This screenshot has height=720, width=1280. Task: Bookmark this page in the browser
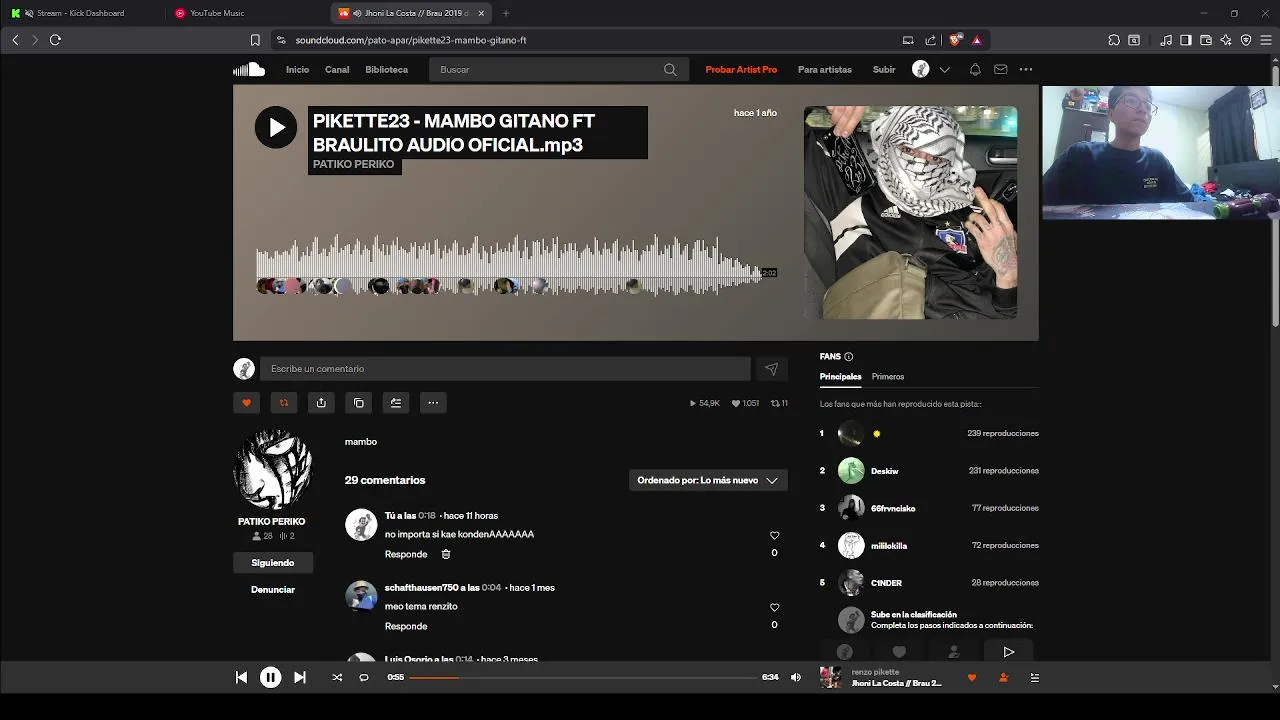pos(255,40)
